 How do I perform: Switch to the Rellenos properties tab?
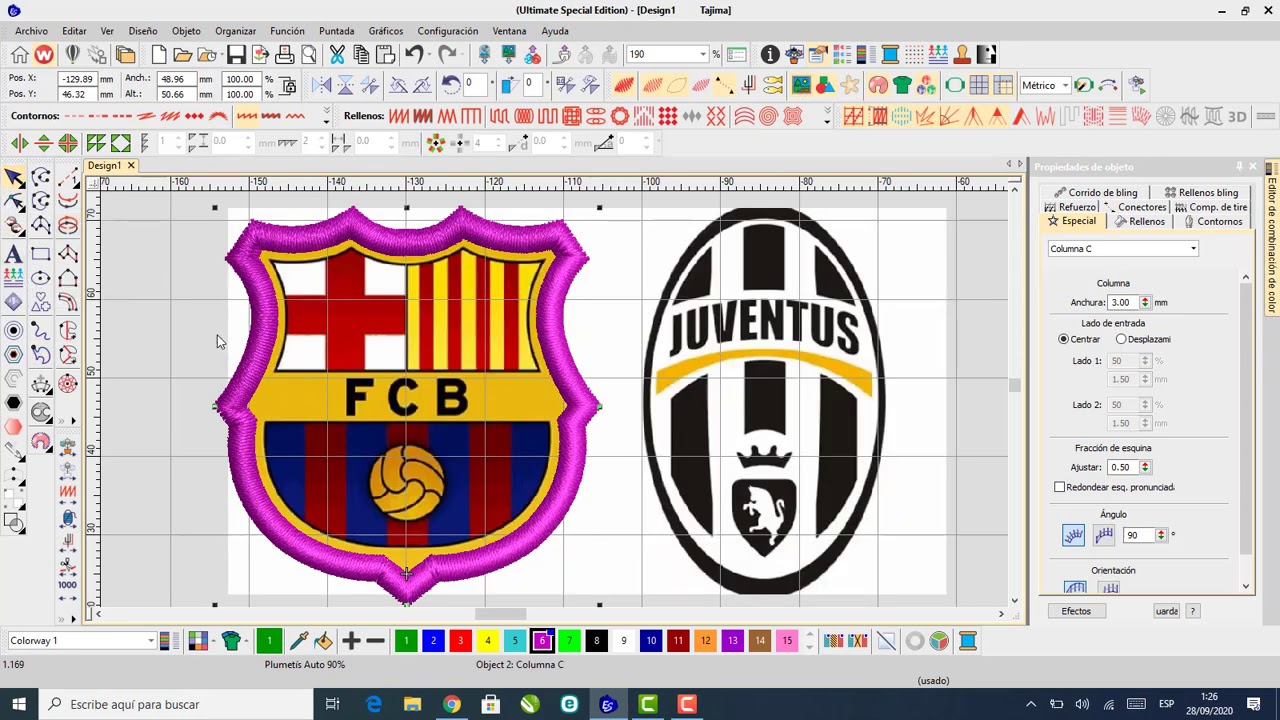click(x=1139, y=222)
